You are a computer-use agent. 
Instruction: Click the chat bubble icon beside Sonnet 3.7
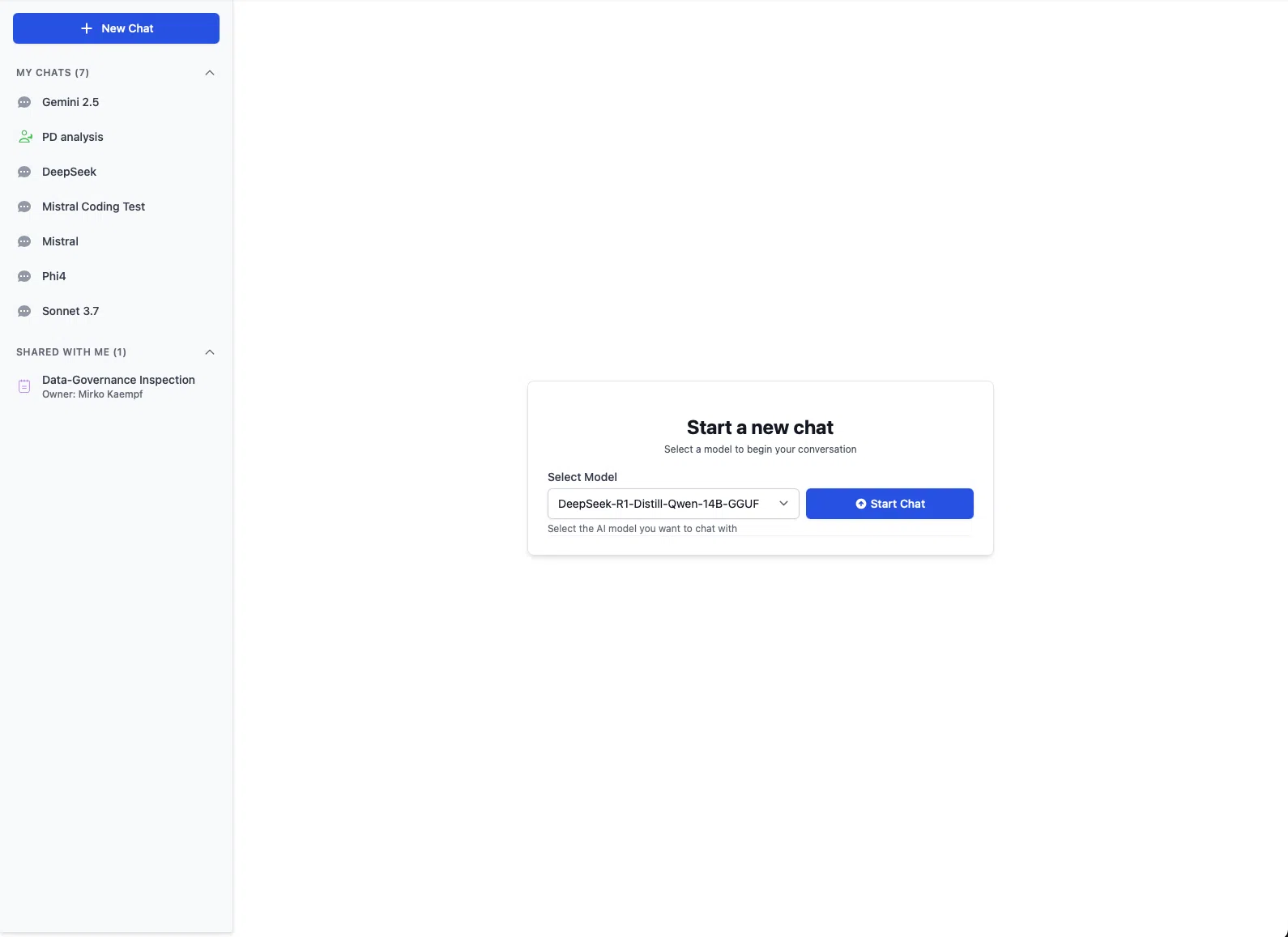click(24, 312)
